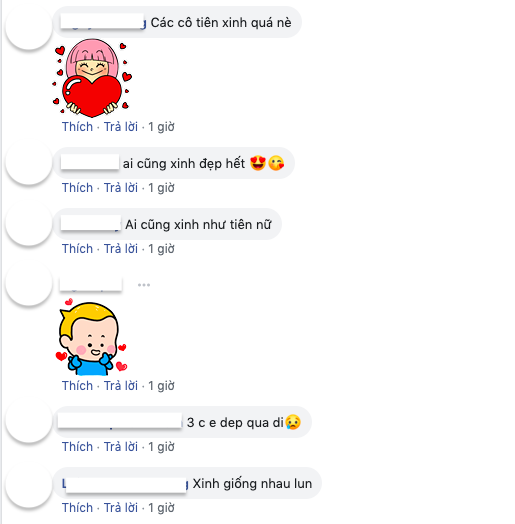The height and width of the screenshot is (524, 515).
Task: Click the pink-haired girl heart sticker
Action: click(x=92, y=78)
